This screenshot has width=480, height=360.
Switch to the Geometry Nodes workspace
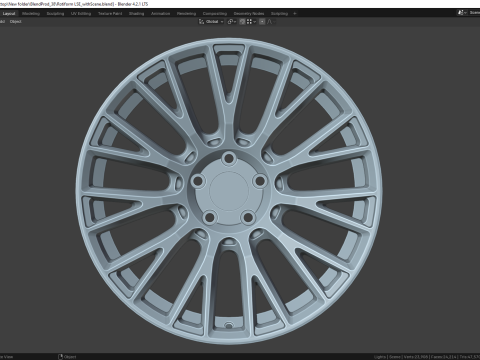[x=249, y=14]
